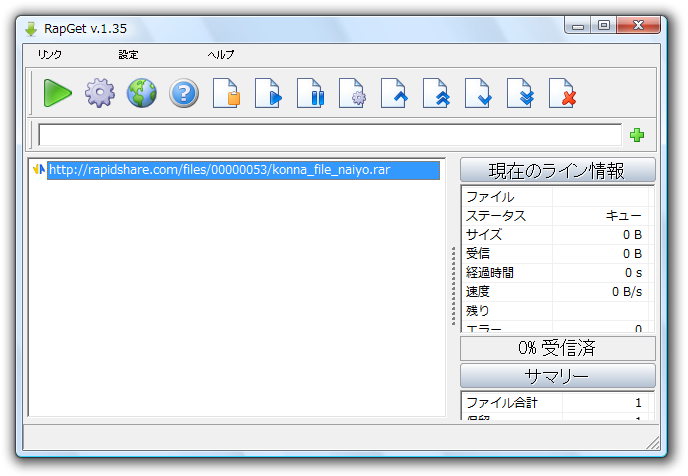Open link properties via page gear icon

[x=352, y=93]
